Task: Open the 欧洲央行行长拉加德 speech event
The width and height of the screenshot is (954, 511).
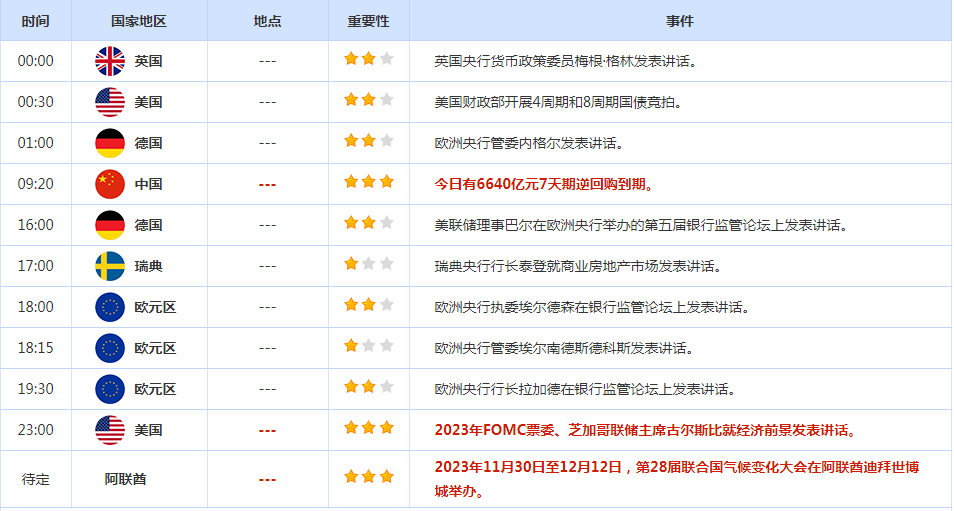Action: [585, 389]
